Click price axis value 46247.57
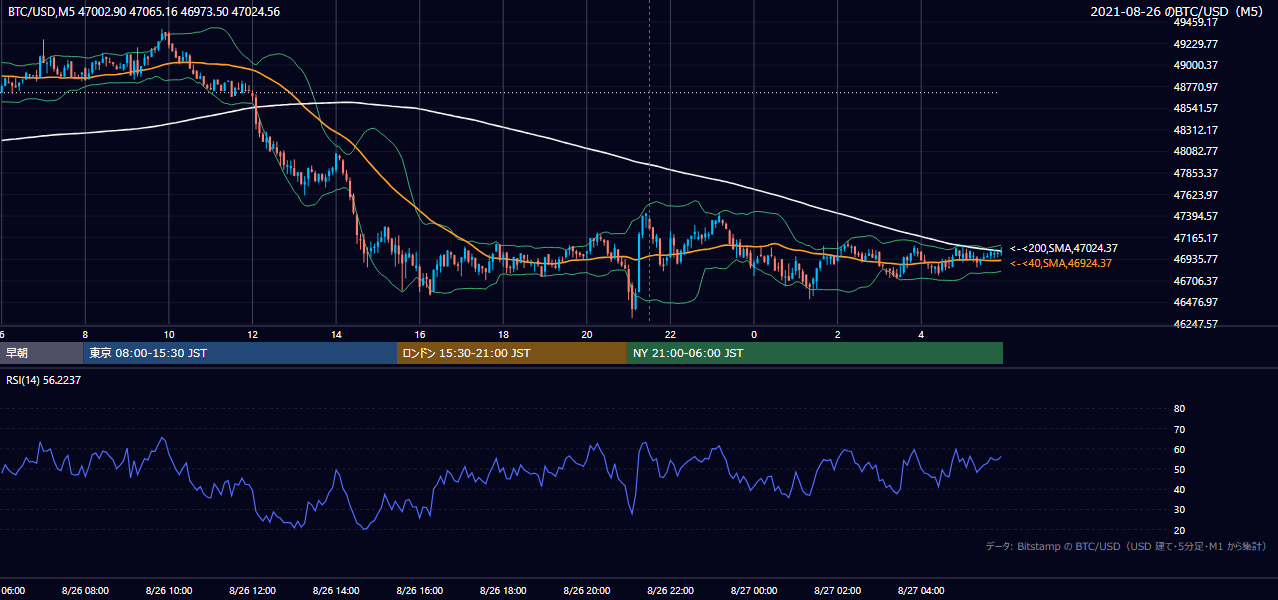This screenshot has width=1278, height=600. [x=1195, y=324]
